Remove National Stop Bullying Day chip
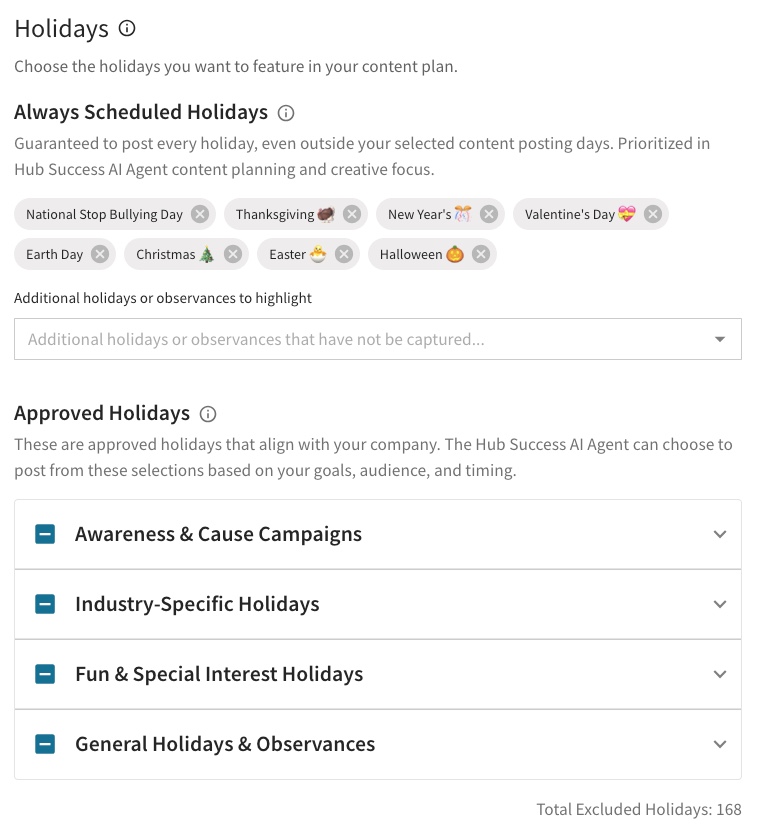 click(200, 214)
